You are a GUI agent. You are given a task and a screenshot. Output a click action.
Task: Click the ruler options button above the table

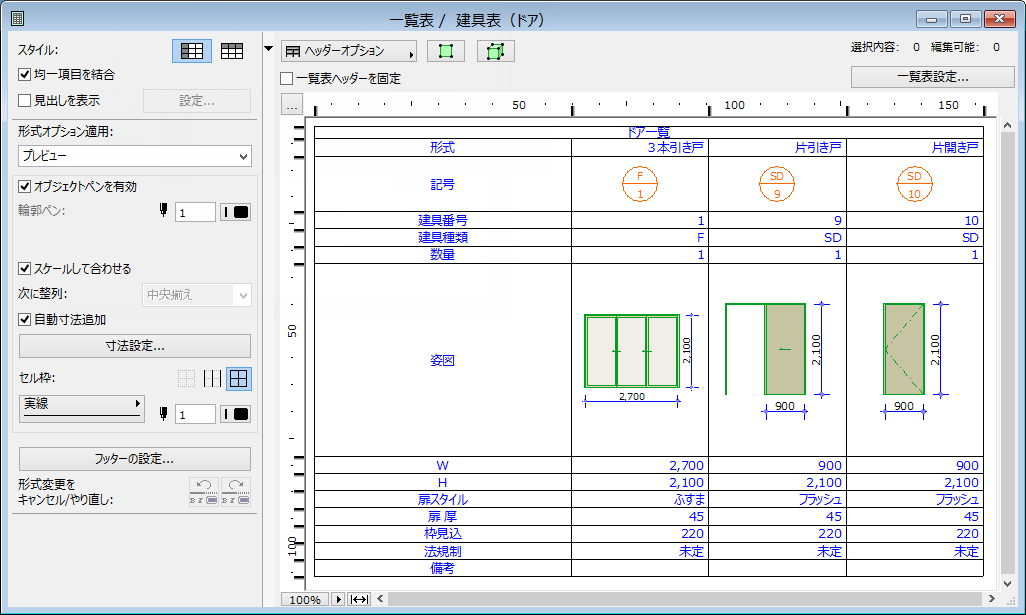[x=291, y=103]
